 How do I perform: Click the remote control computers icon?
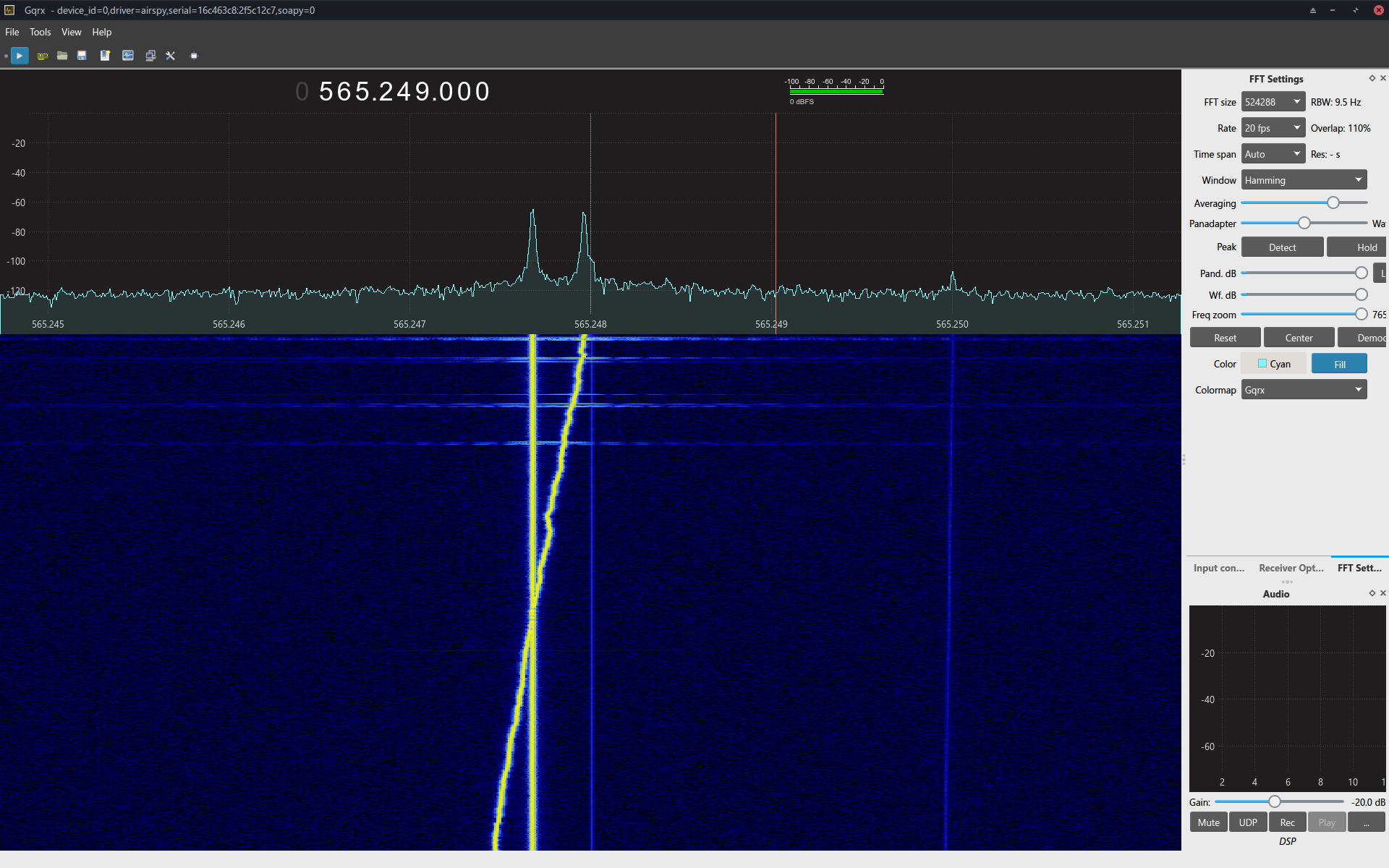(x=150, y=56)
